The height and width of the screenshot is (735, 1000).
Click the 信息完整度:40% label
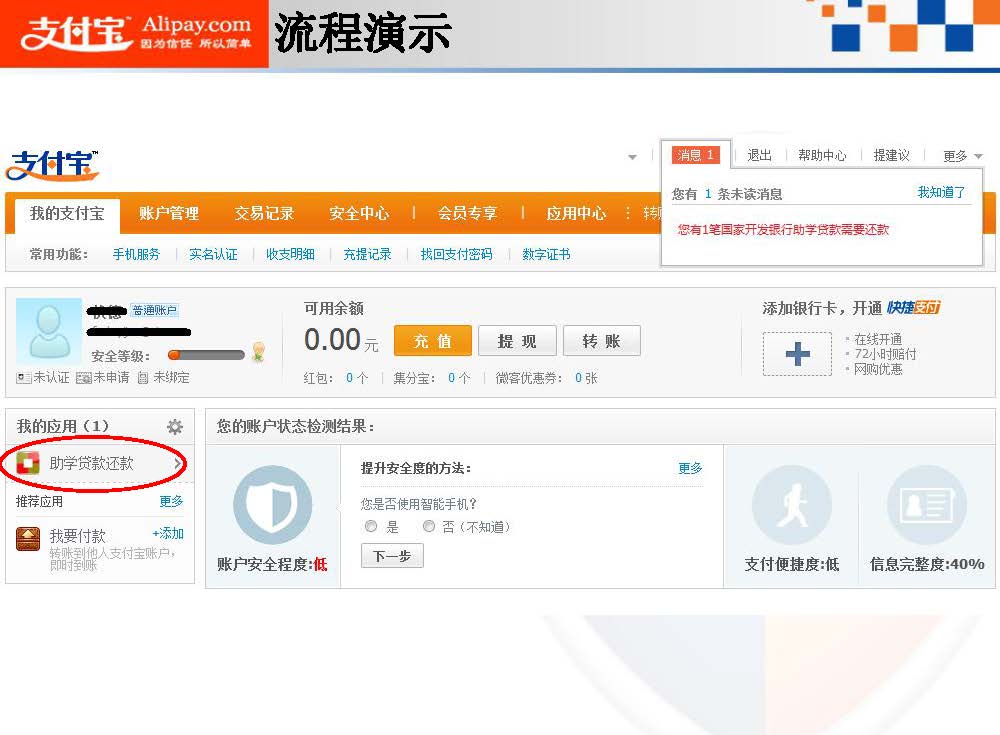click(927, 564)
